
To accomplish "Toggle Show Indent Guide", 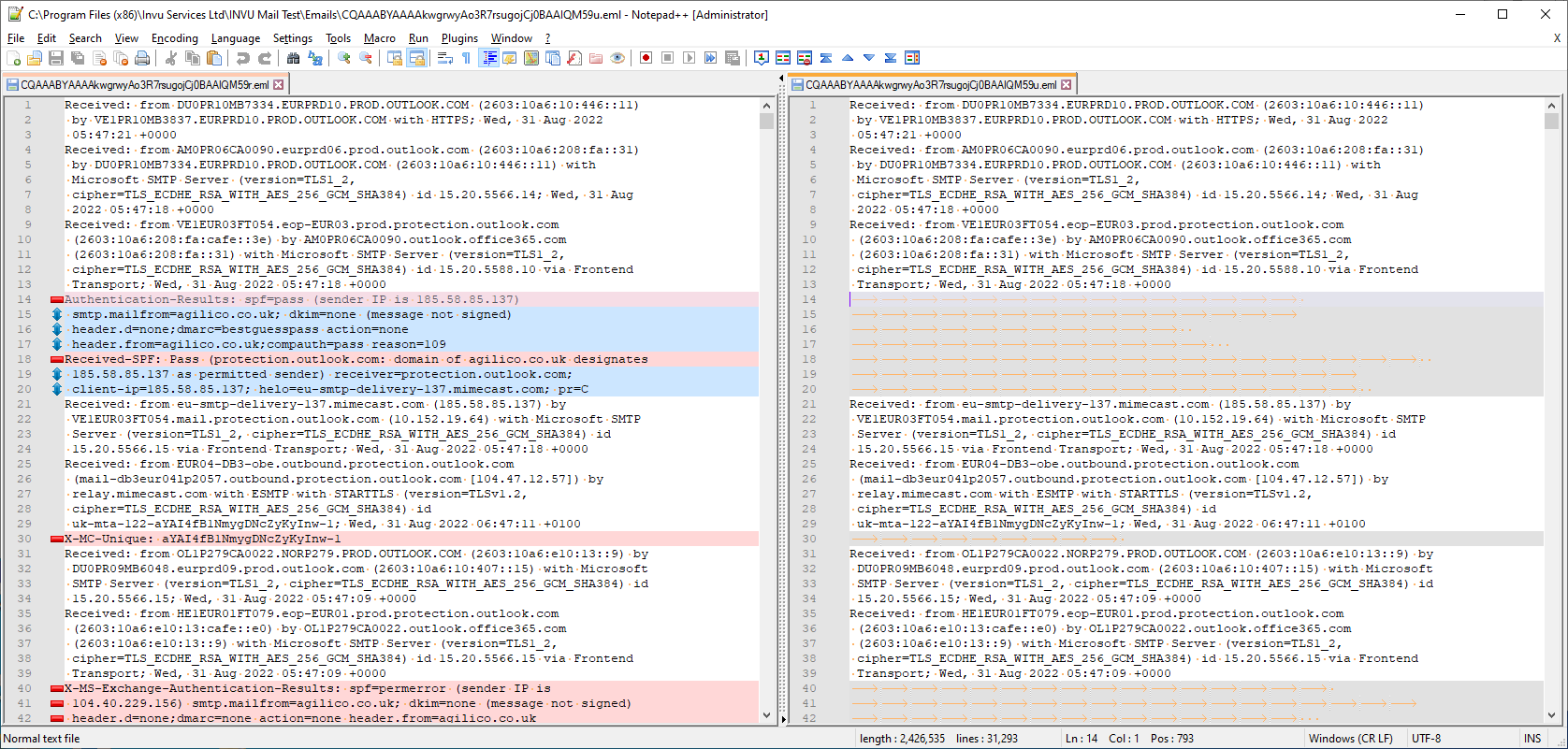I will click(x=488, y=58).
